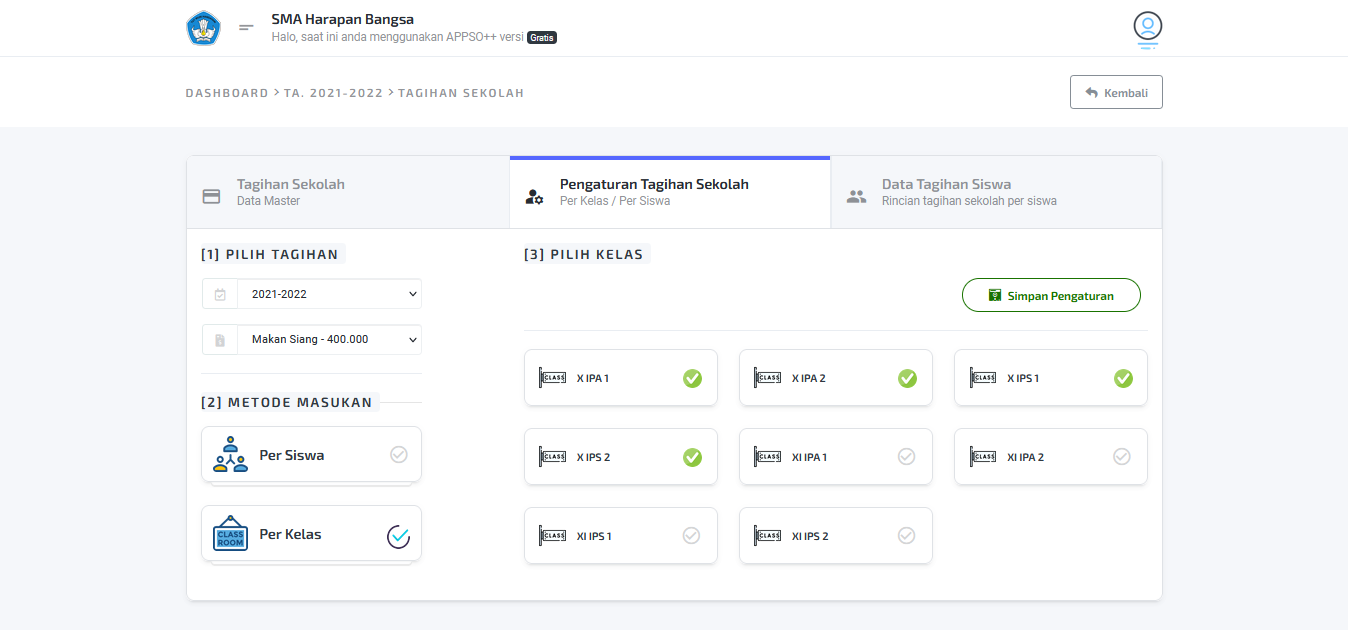The width and height of the screenshot is (1348, 630).
Task: Check the XI IPS 2 class checkmark
Action: coord(906,536)
